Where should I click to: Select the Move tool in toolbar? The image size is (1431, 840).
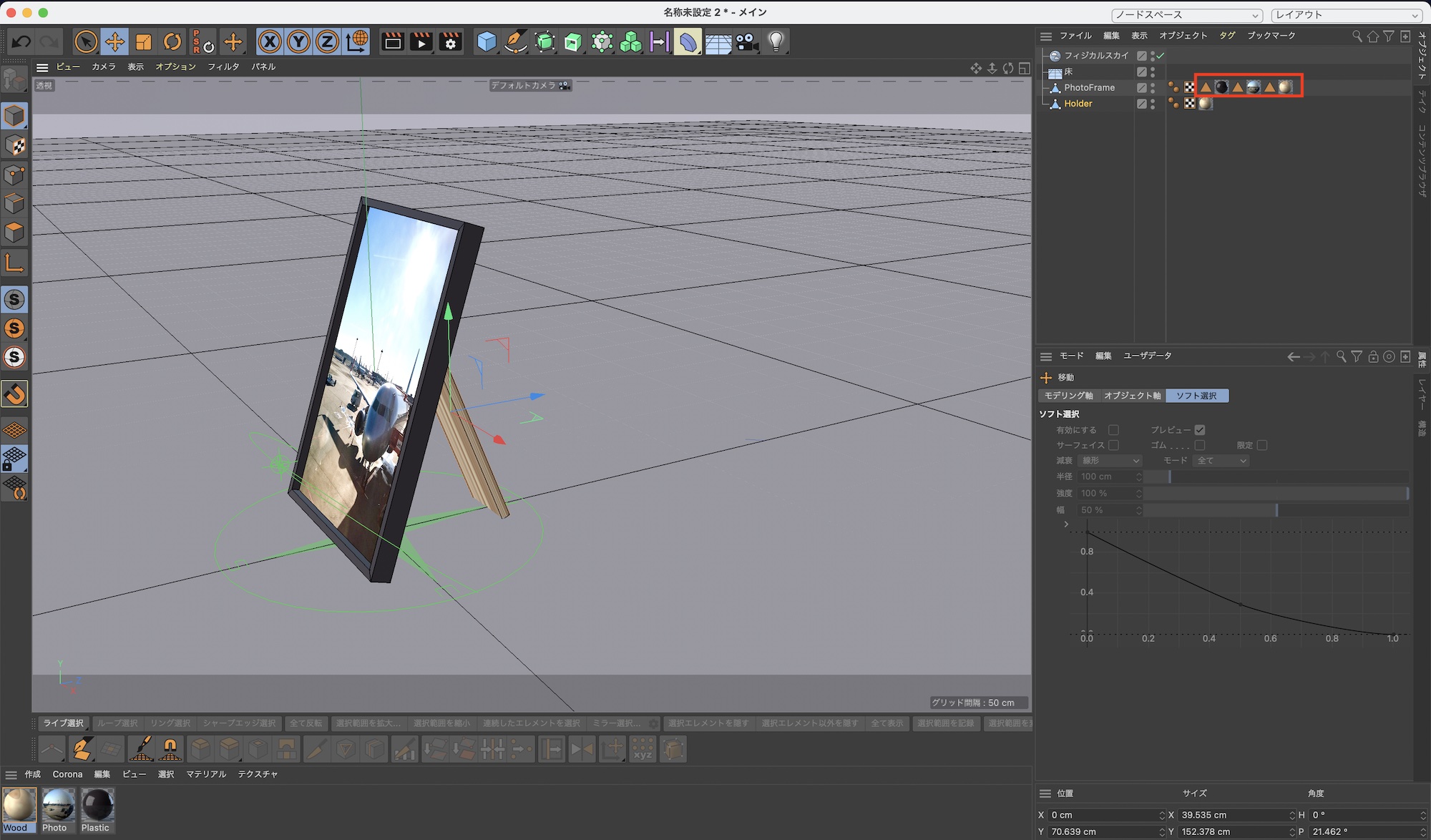114,42
